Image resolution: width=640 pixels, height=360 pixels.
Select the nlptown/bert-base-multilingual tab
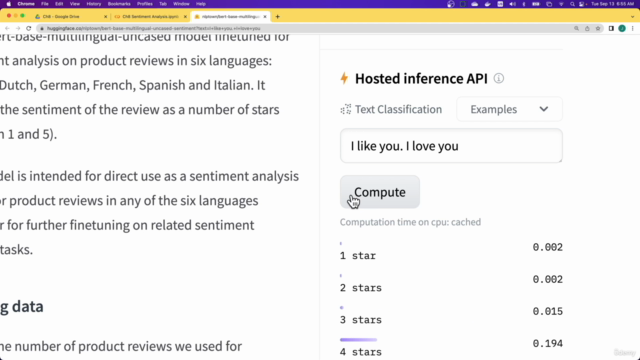pyautogui.click(x=231, y=17)
